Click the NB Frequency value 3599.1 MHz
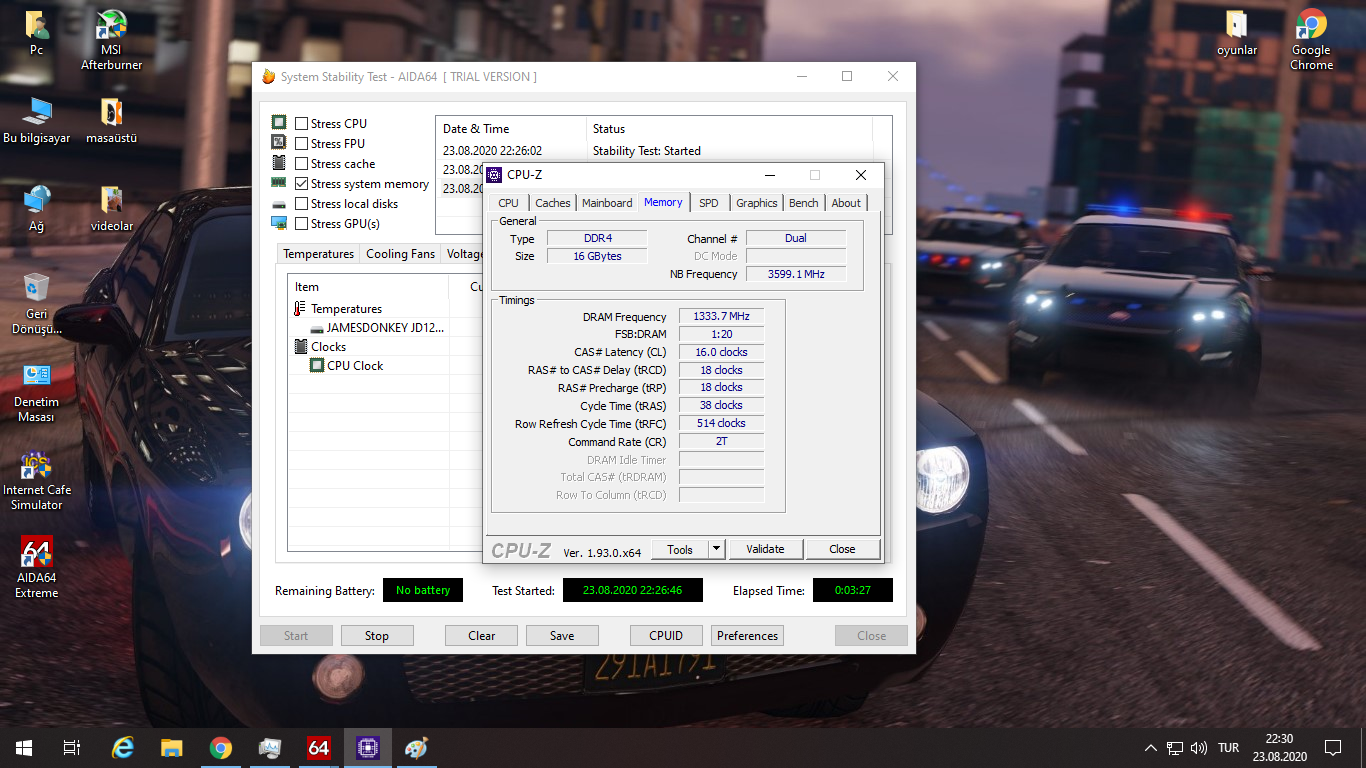The height and width of the screenshot is (768, 1366). [796, 274]
